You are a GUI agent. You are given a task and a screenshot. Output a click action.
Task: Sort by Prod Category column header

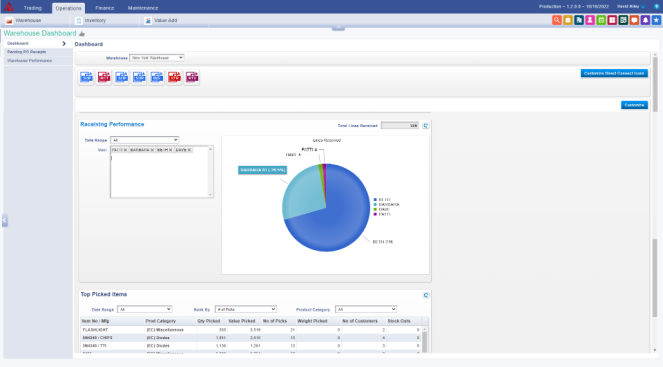pos(161,321)
